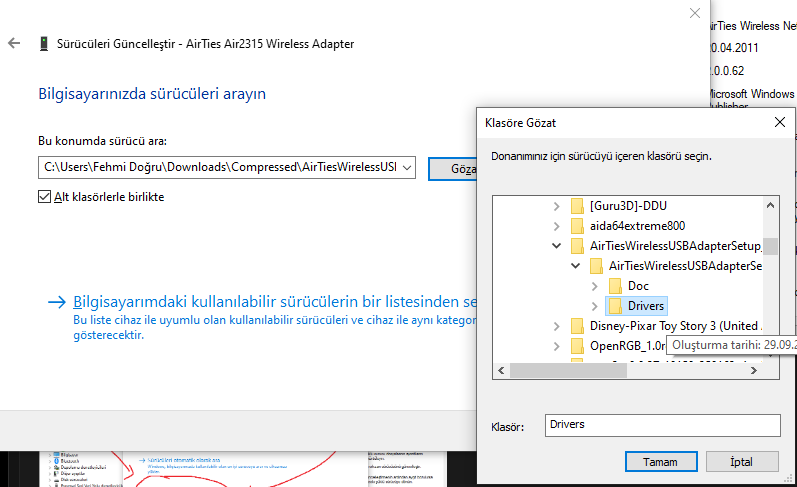Select the [Guru3D]-DDU folder label

(x=628, y=206)
